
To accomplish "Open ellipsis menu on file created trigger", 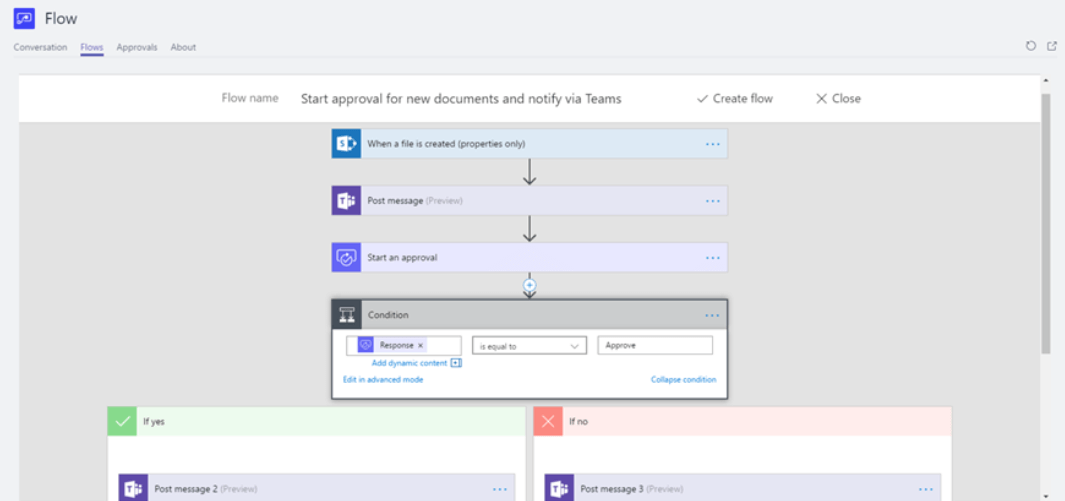I will point(712,144).
